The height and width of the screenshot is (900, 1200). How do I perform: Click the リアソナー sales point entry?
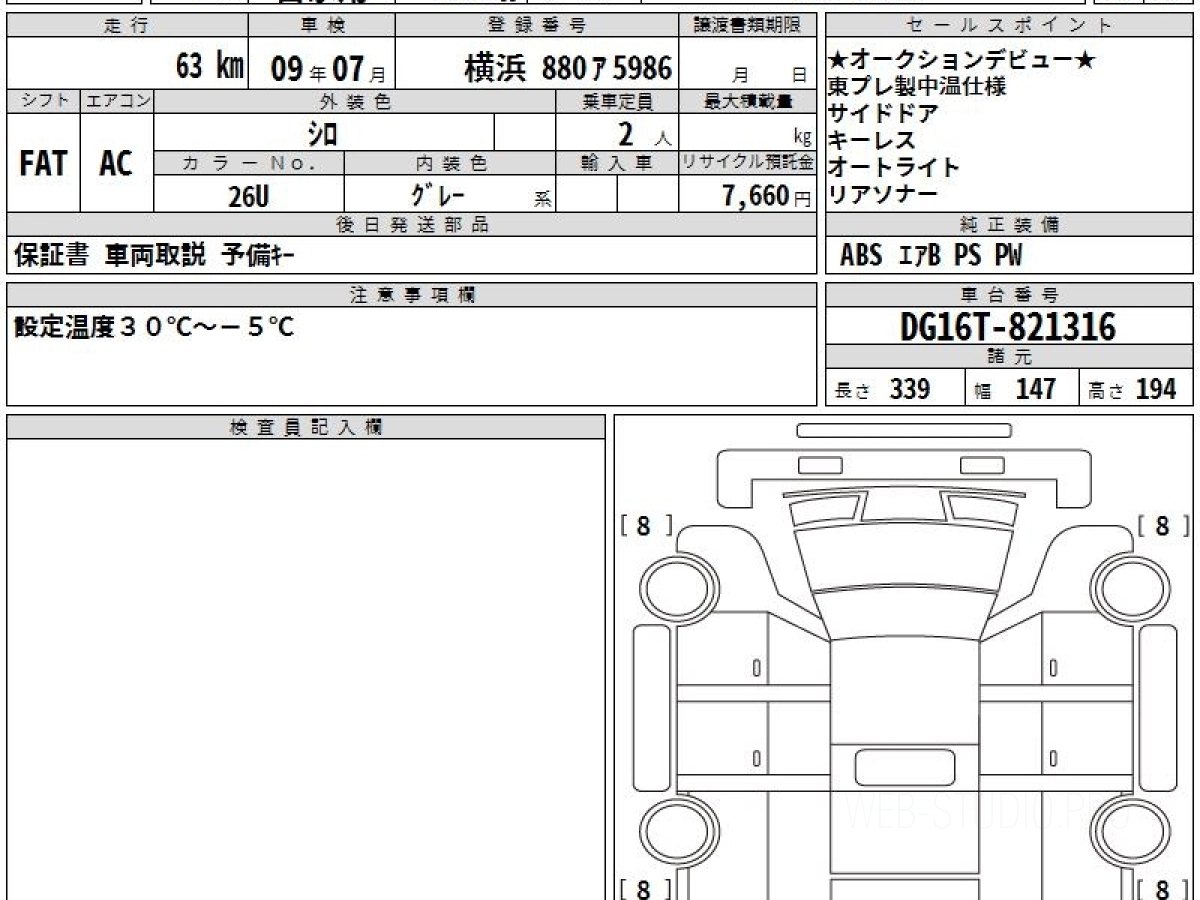pos(884,195)
